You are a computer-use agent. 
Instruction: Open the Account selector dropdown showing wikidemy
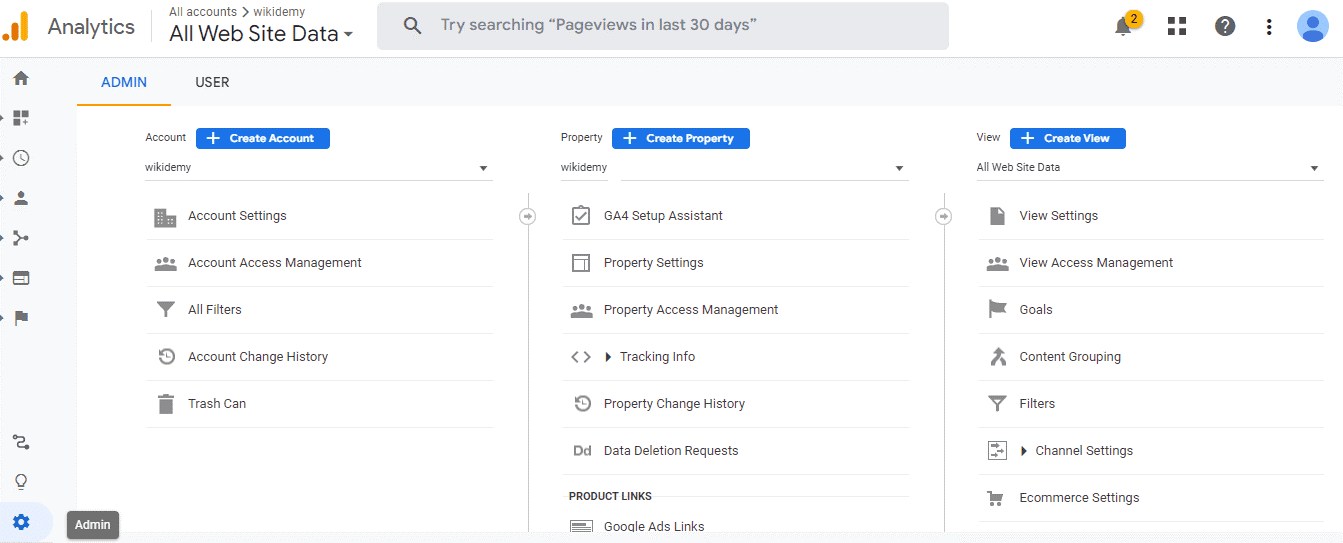pos(318,168)
